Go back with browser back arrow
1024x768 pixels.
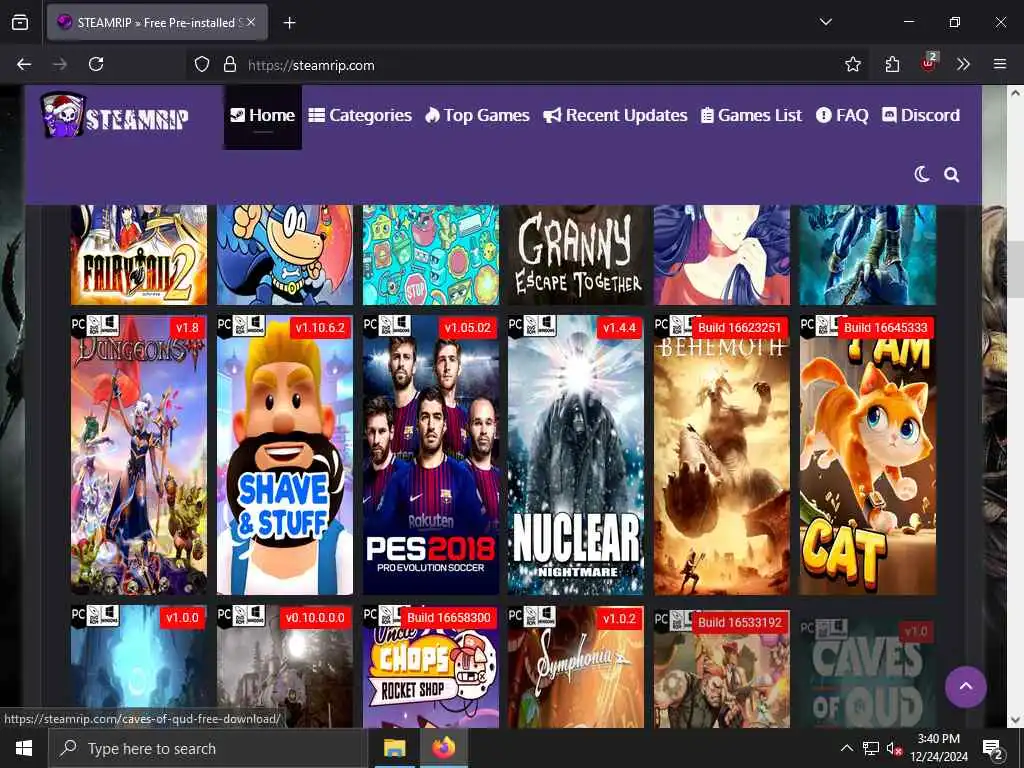(x=24, y=64)
